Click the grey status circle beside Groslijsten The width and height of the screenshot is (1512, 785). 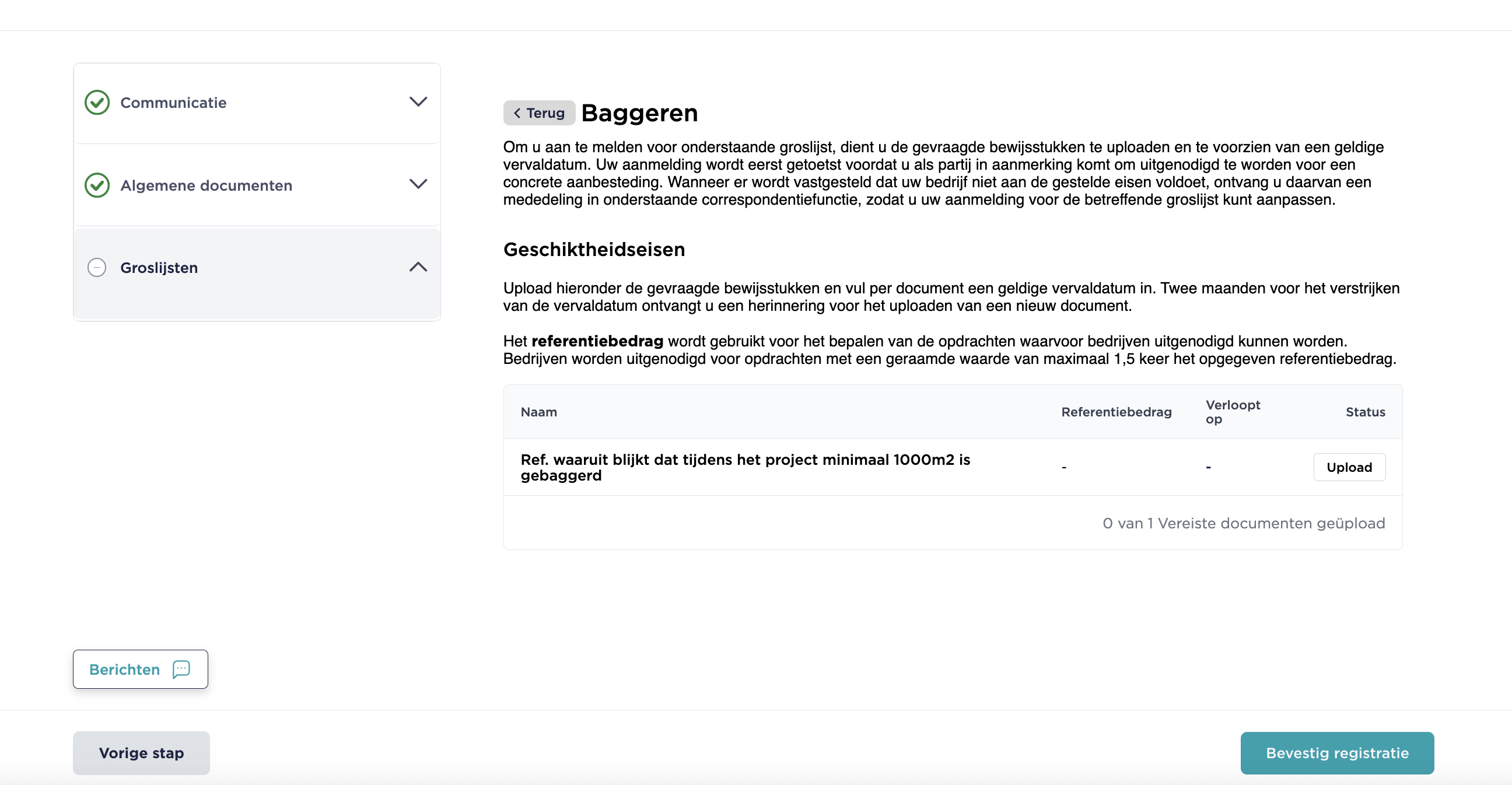pyautogui.click(x=97, y=268)
